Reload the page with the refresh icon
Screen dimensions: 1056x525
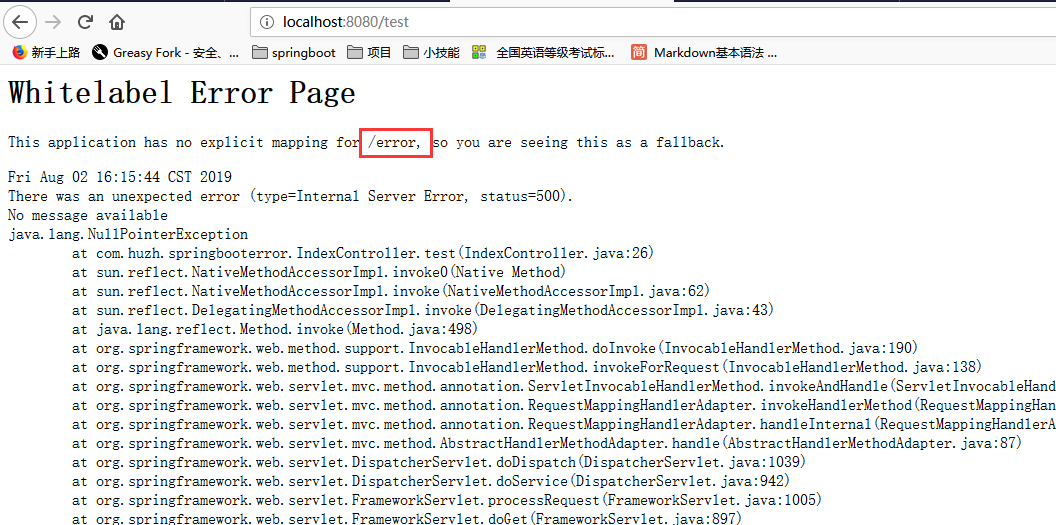(85, 22)
